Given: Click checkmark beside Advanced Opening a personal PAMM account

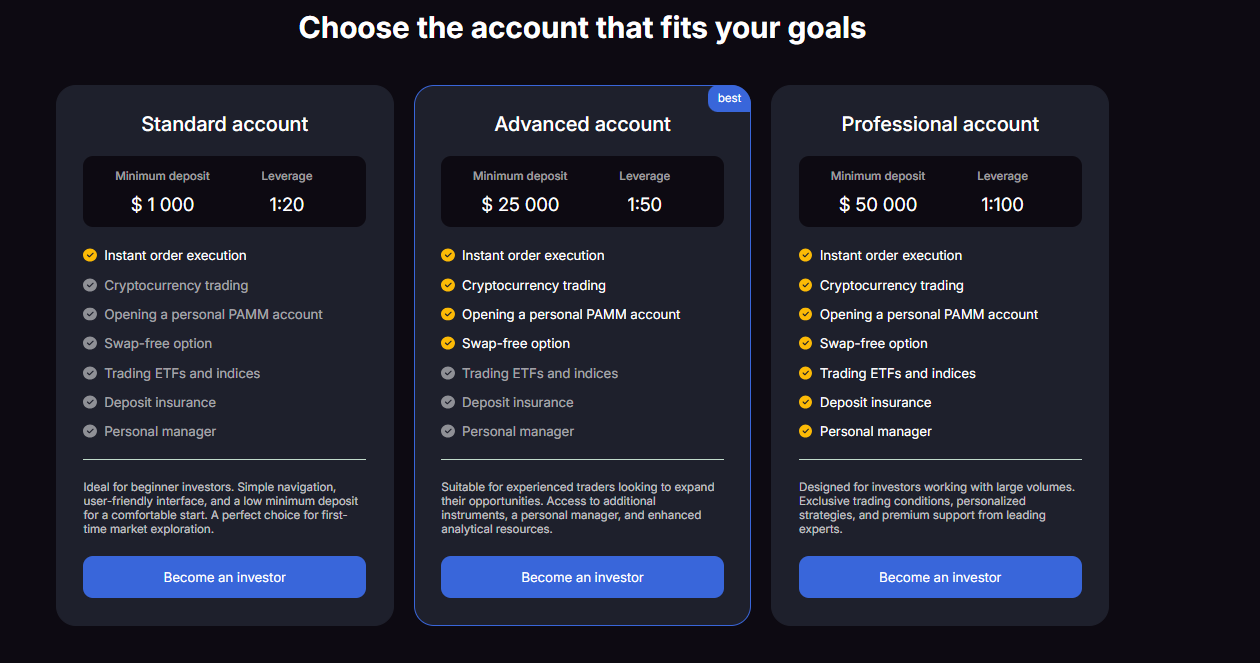Looking at the screenshot, I should (448, 314).
